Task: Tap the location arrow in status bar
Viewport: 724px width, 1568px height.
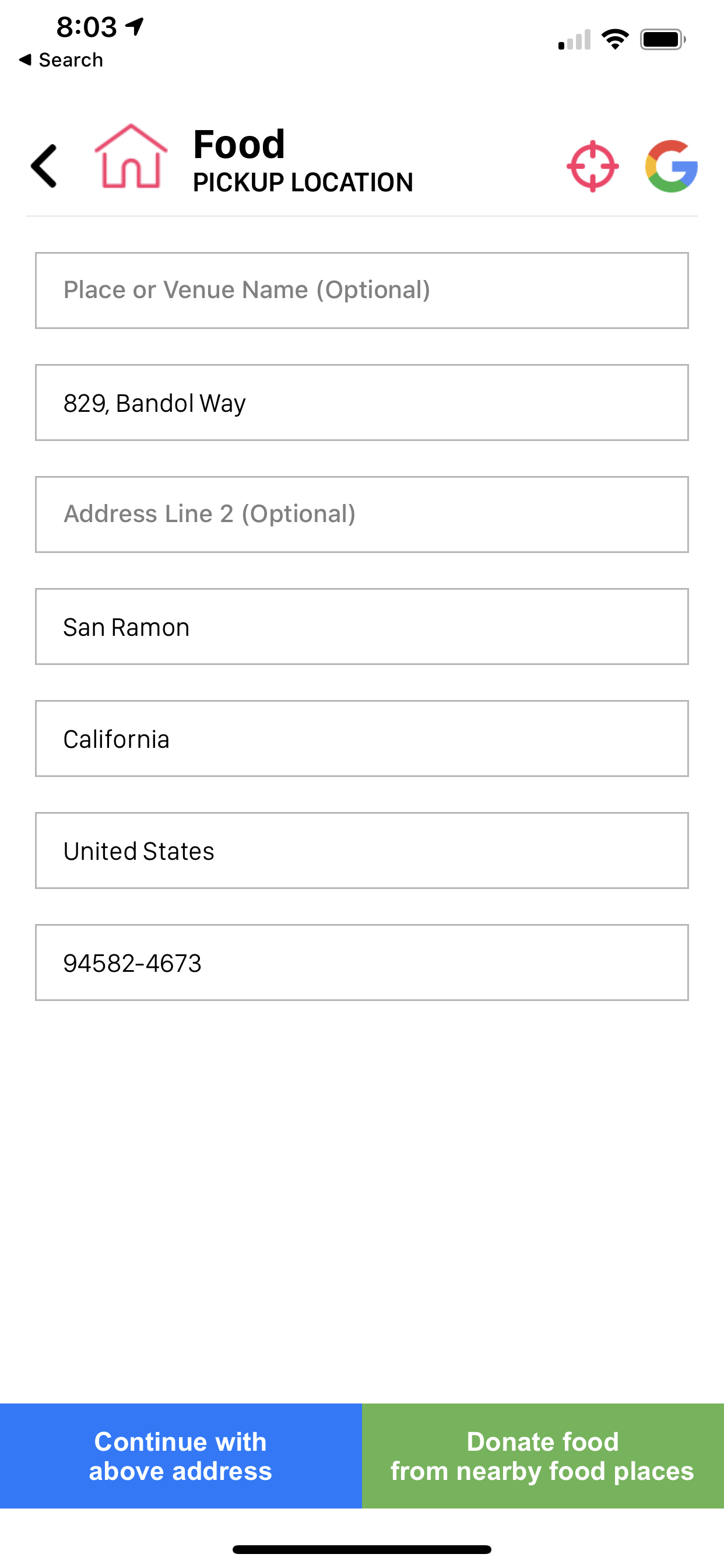Action: coord(135,26)
